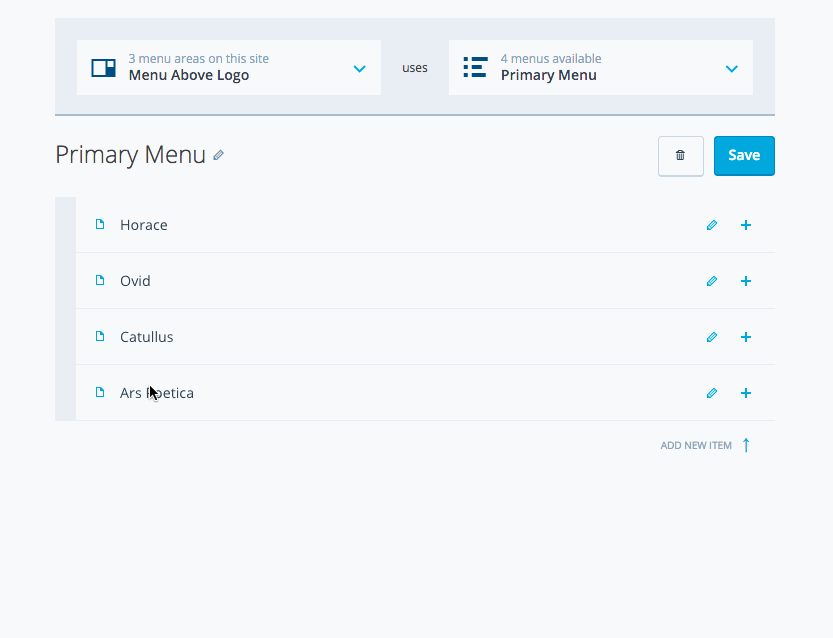Screen dimensions: 833x638
Task: Select the Catullus menu item
Action: point(147,337)
